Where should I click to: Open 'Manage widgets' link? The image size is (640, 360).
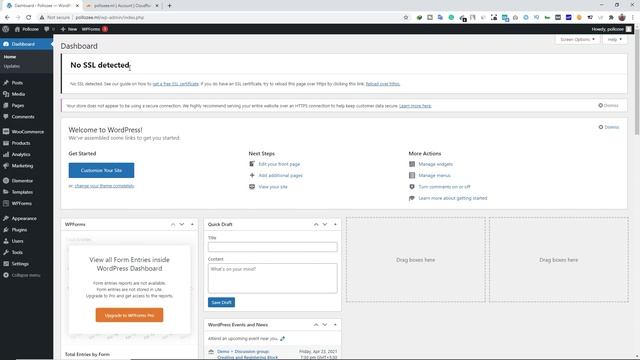[x=436, y=164]
